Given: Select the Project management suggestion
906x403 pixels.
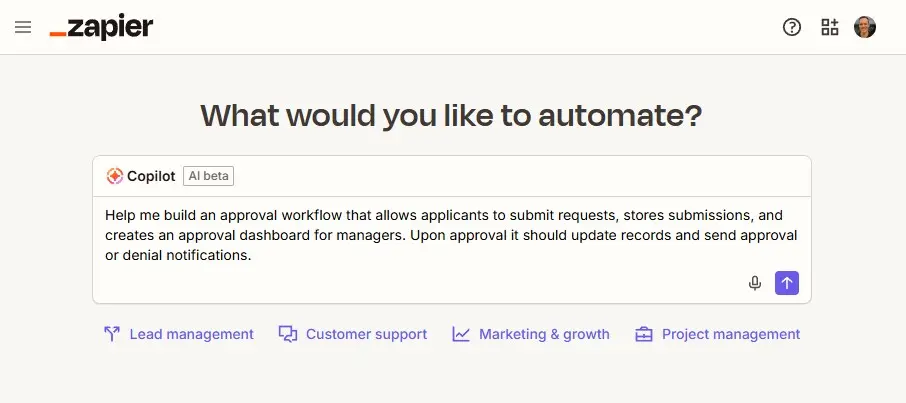Looking at the screenshot, I should [x=718, y=334].
